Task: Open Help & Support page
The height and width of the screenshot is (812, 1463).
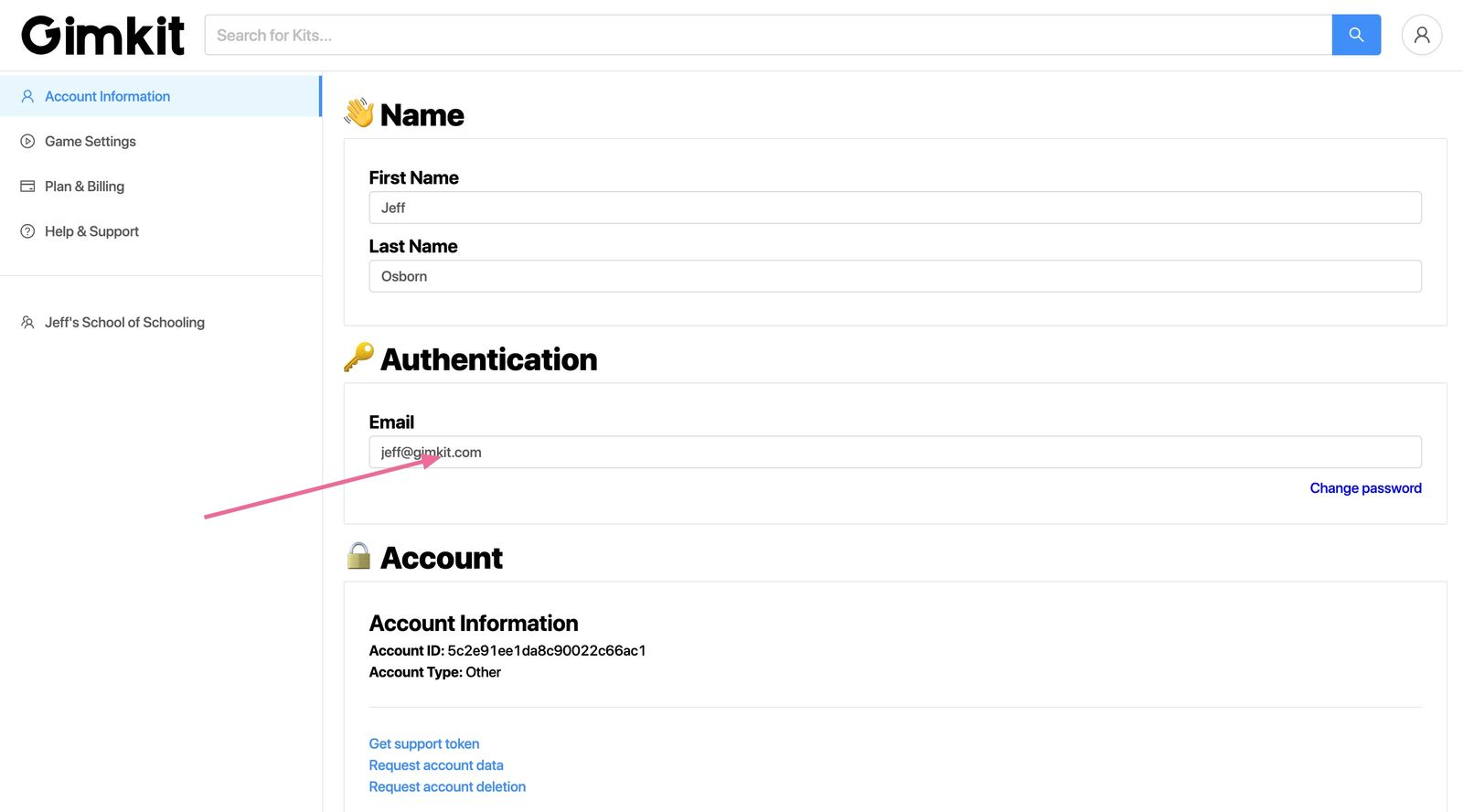Action: coord(160,231)
